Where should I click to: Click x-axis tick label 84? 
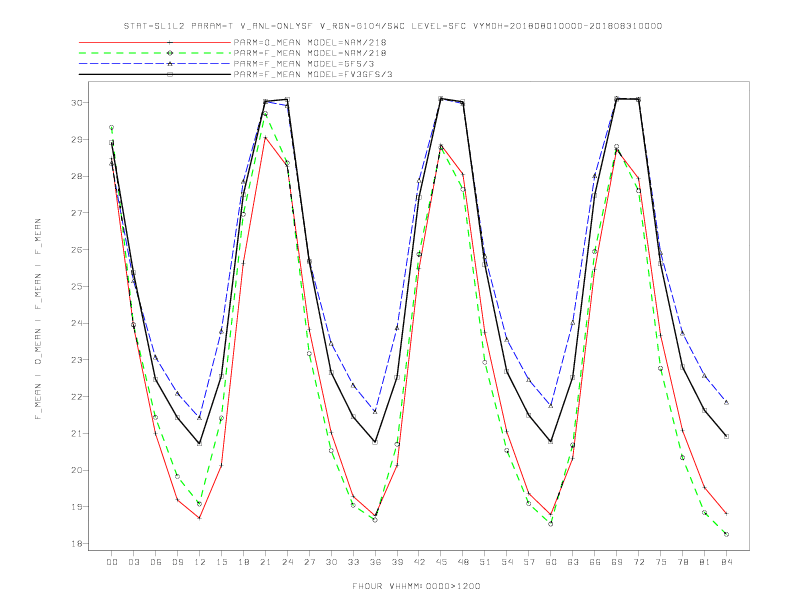[x=726, y=562]
